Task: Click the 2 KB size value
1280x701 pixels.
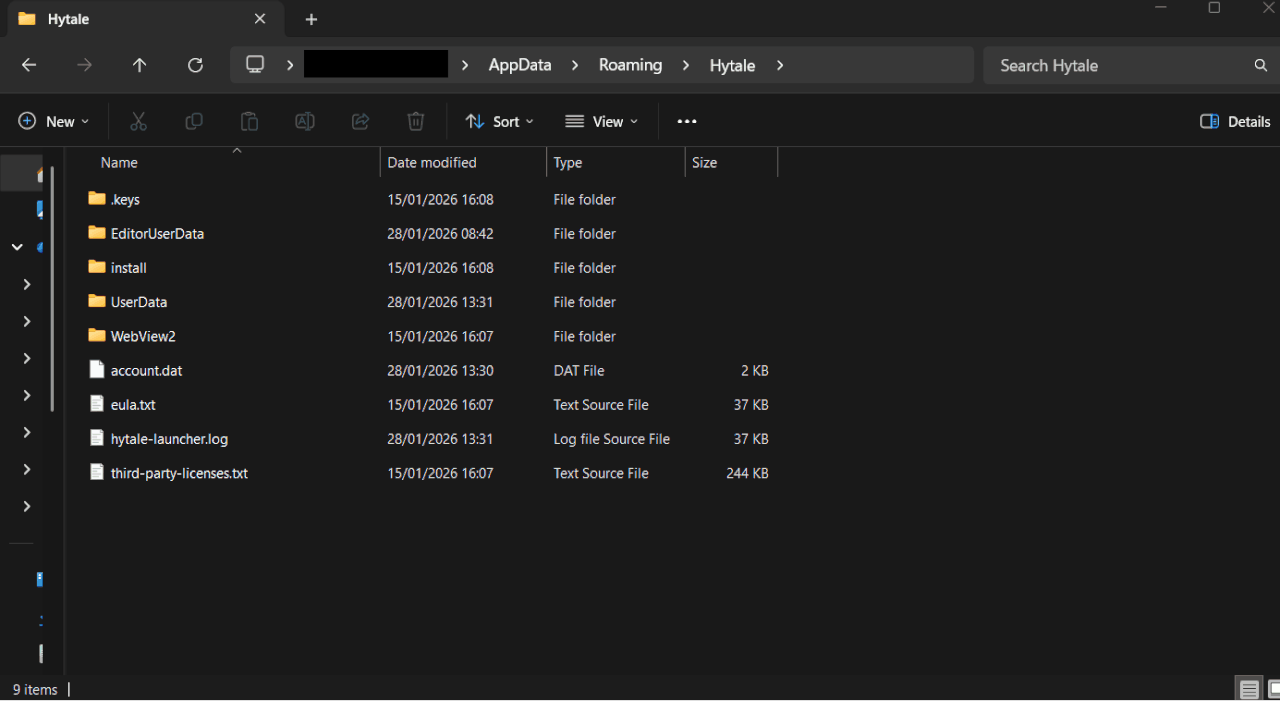Action: 755,370
